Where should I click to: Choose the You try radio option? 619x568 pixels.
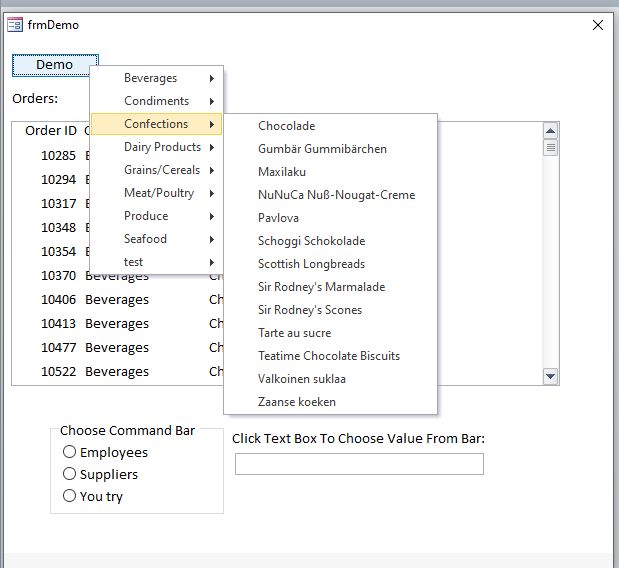tap(70, 496)
